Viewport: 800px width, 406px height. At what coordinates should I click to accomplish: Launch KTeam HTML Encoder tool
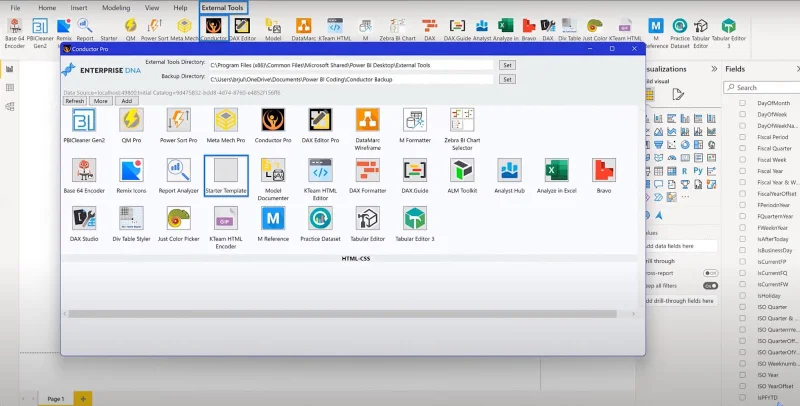[226, 218]
